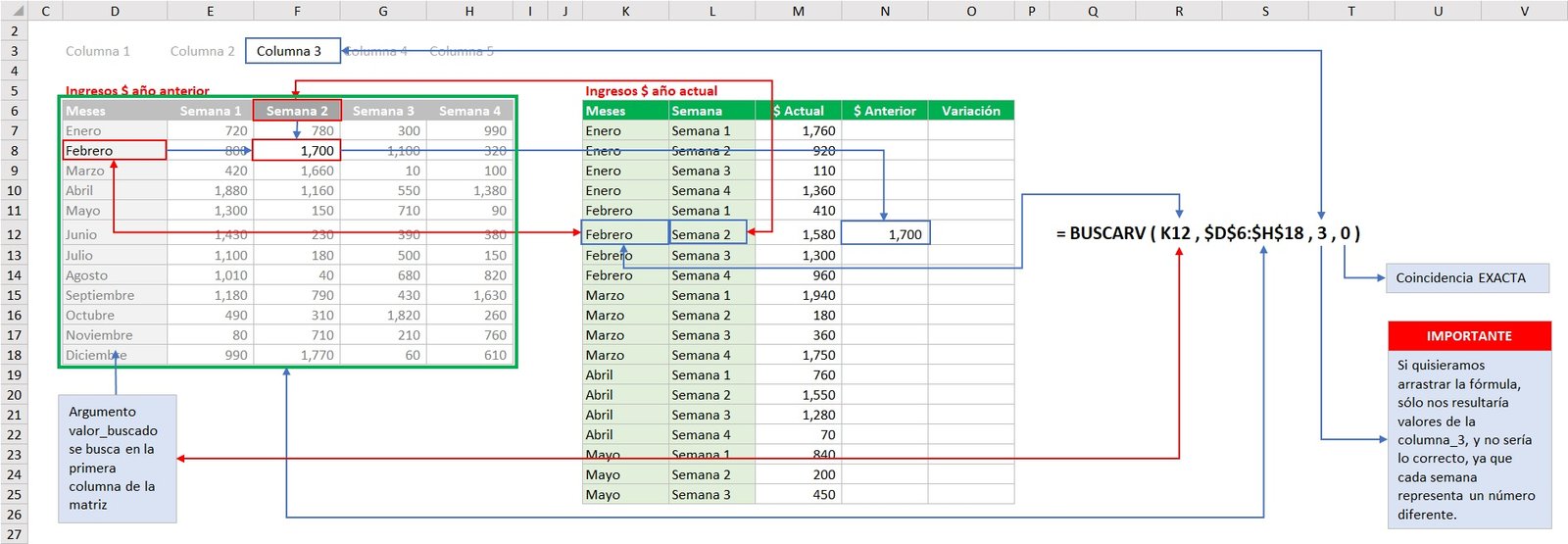Click the blue-outlined Semana 2 cell in row 12
This screenshot has height=544, width=1568.
708,234
